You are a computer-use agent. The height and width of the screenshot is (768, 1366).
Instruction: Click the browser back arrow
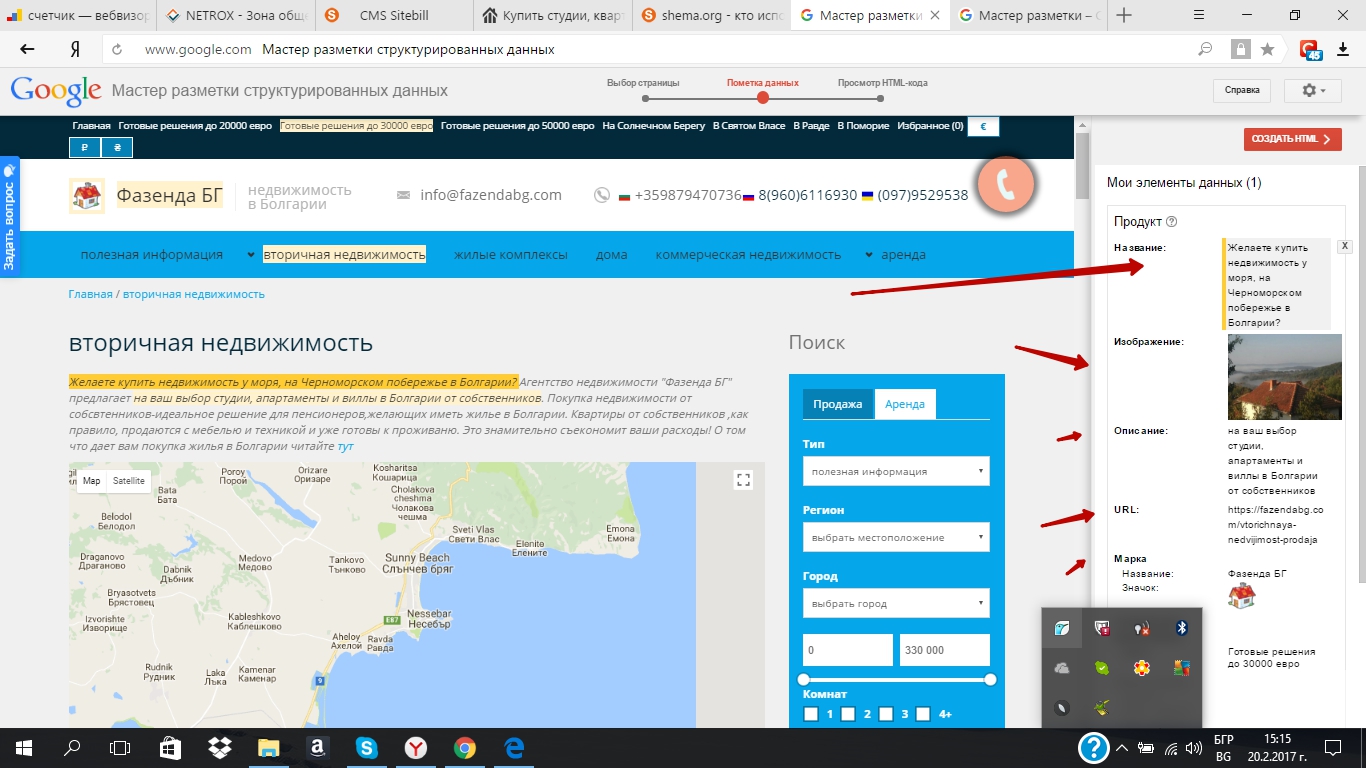click(27, 49)
